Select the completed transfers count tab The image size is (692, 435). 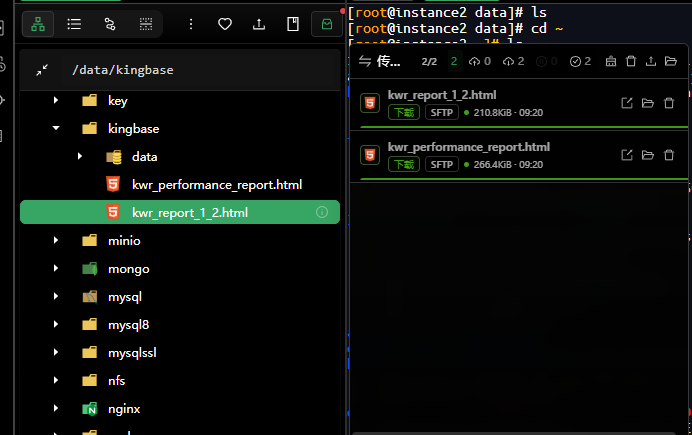click(580, 61)
